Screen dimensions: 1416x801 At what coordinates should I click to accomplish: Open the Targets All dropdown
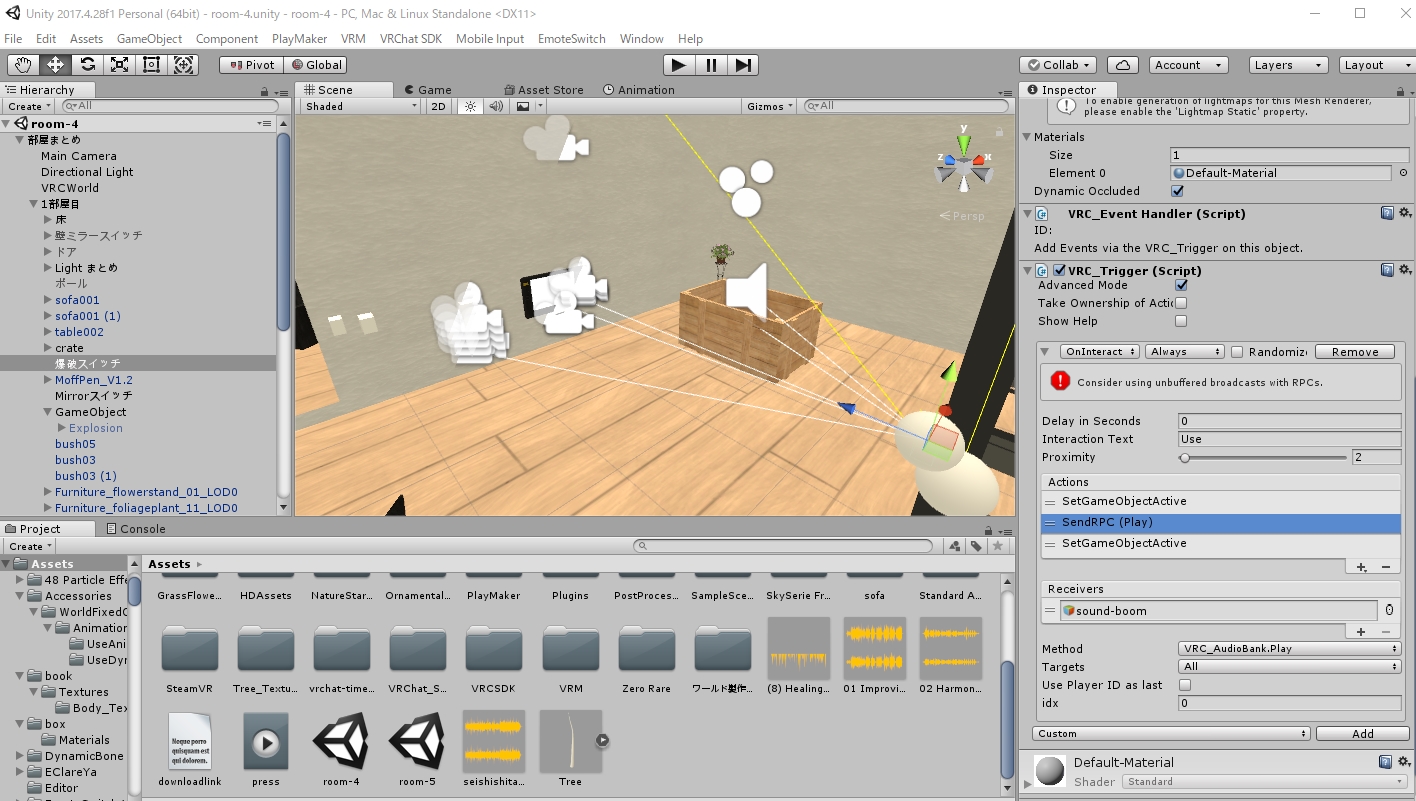pyautogui.click(x=1290, y=667)
